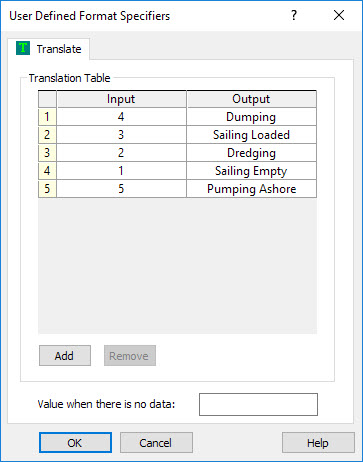Select the Sailing Loaded output cell
The width and height of the screenshot is (363, 462).
[x=251, y=135]
